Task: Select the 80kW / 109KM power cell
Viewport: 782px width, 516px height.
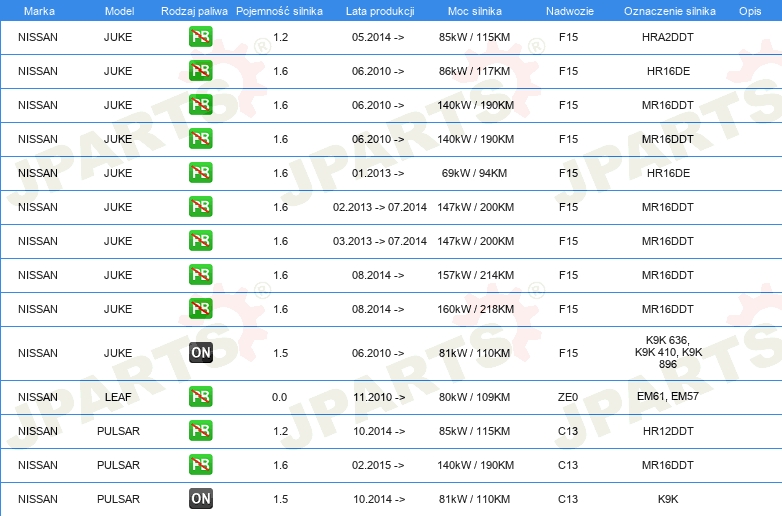Action: [474, 397]
